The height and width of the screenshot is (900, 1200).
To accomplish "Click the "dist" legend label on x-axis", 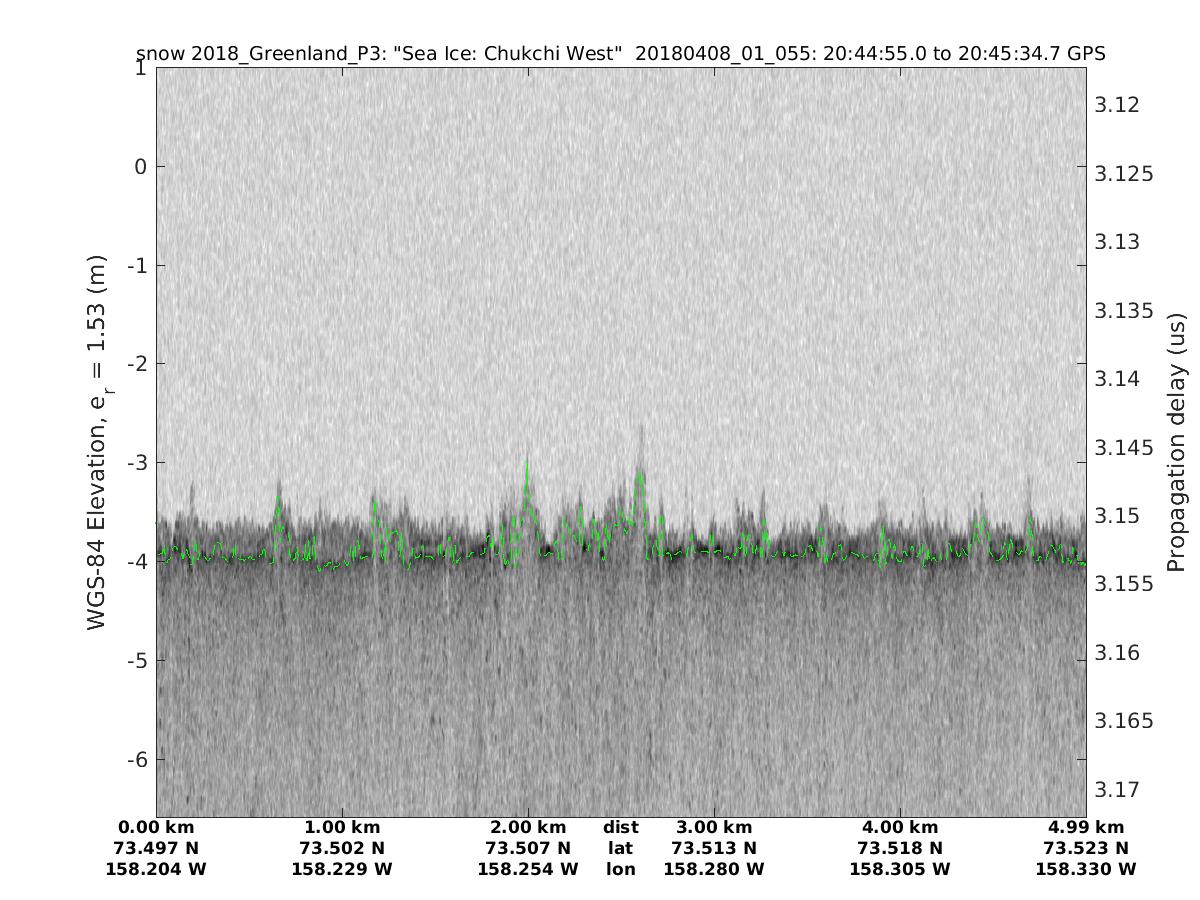I will tap(621, 827).
